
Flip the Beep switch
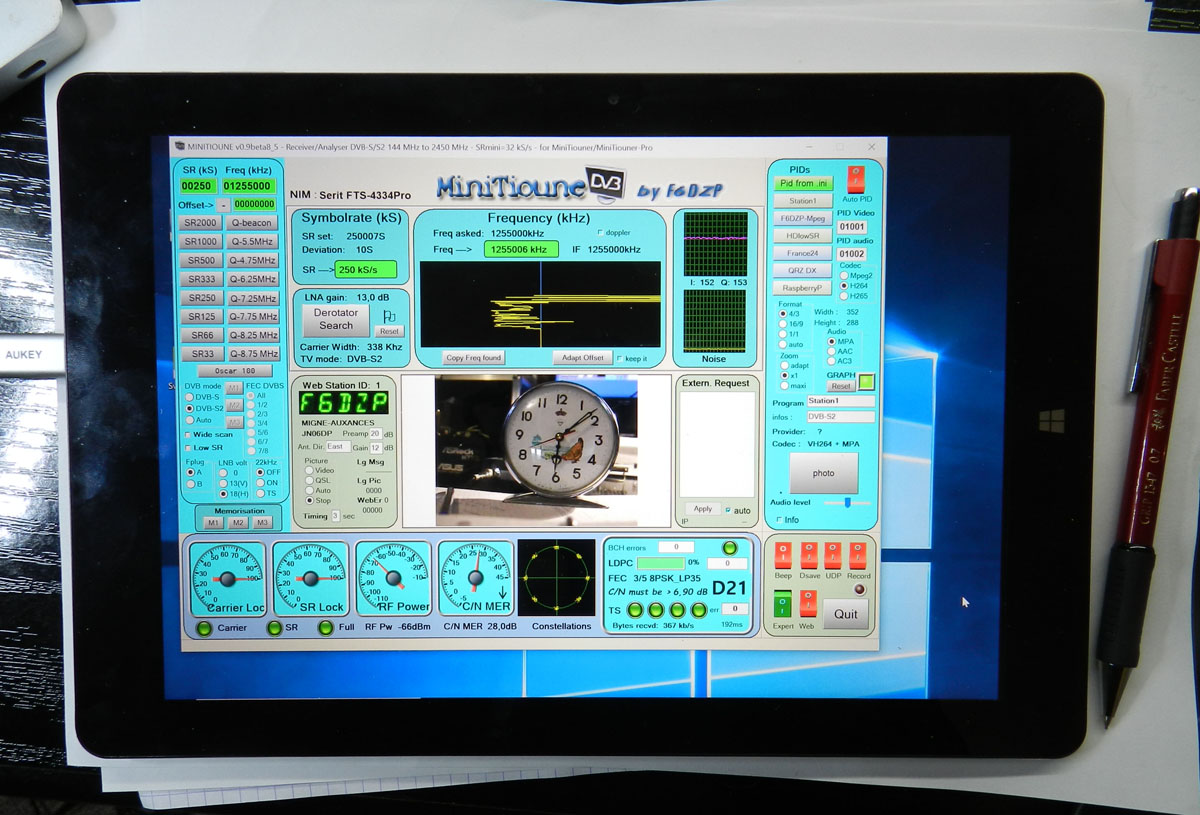(x=783, y=555)
